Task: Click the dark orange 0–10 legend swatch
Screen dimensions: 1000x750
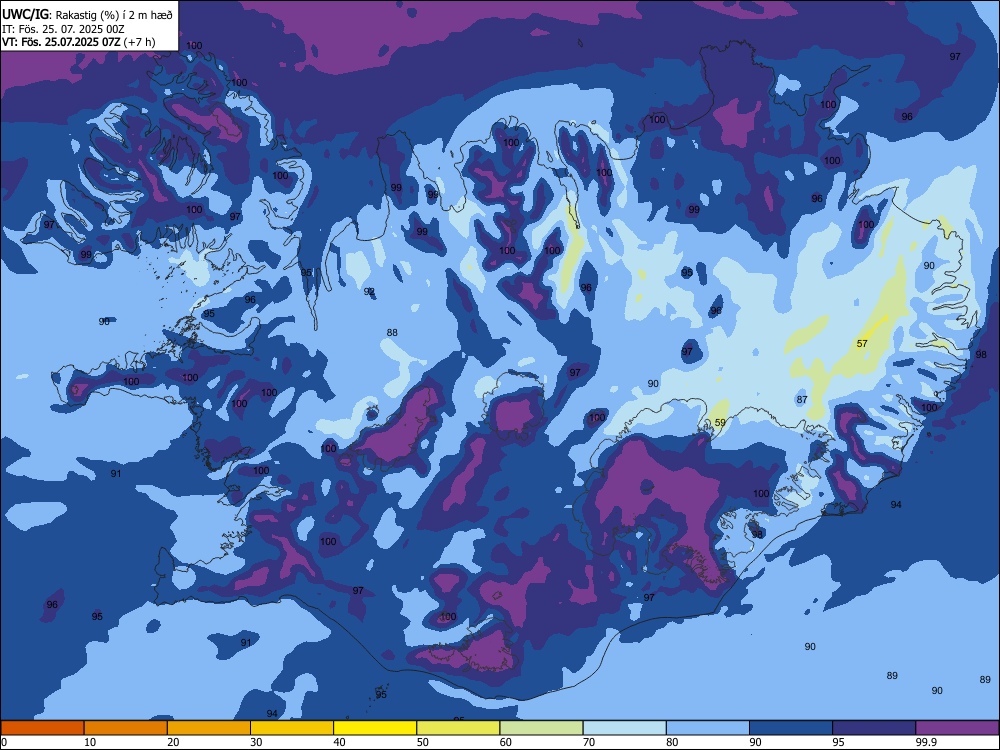Action: point(42,728)
